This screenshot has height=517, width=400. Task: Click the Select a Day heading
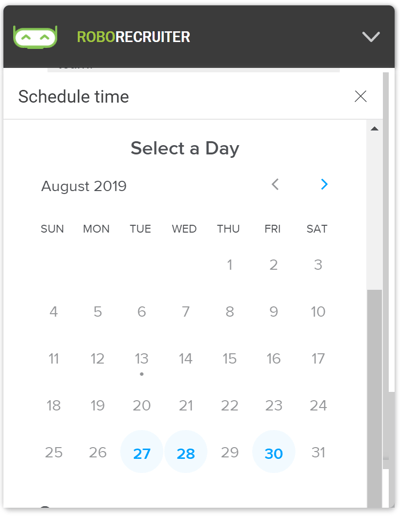click(x=185, y=148)
